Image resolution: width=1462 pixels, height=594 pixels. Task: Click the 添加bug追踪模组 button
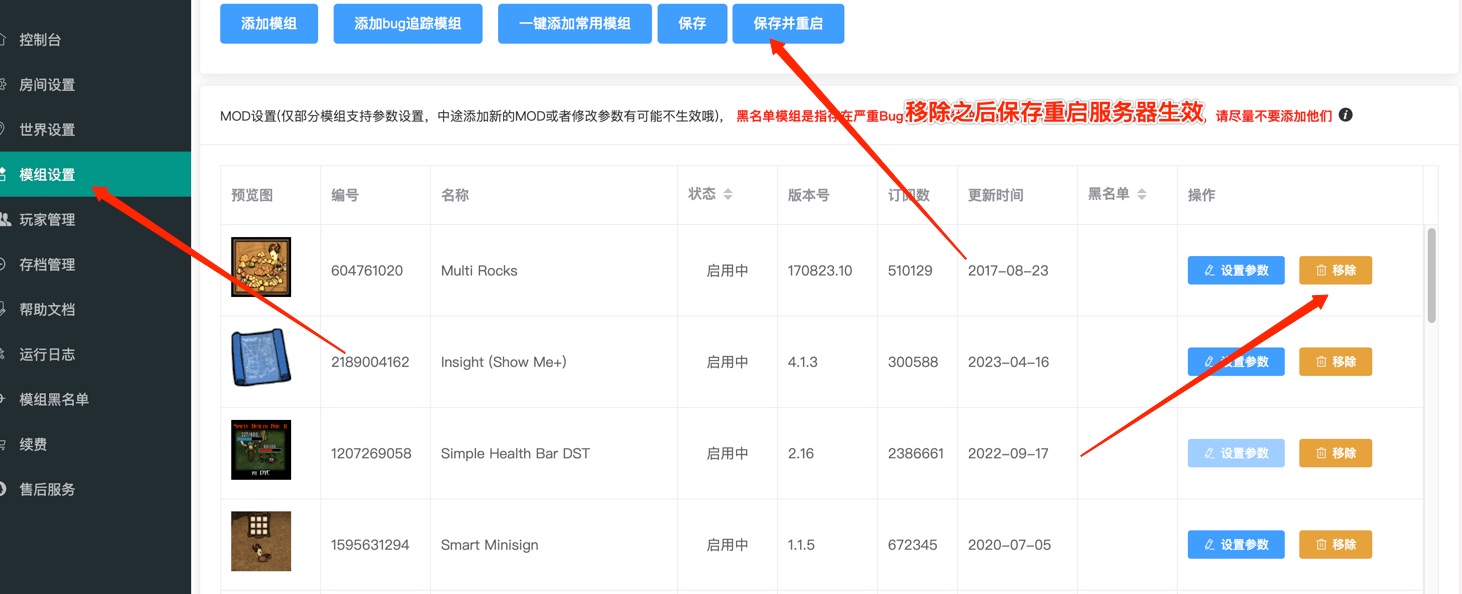[408, 23]
